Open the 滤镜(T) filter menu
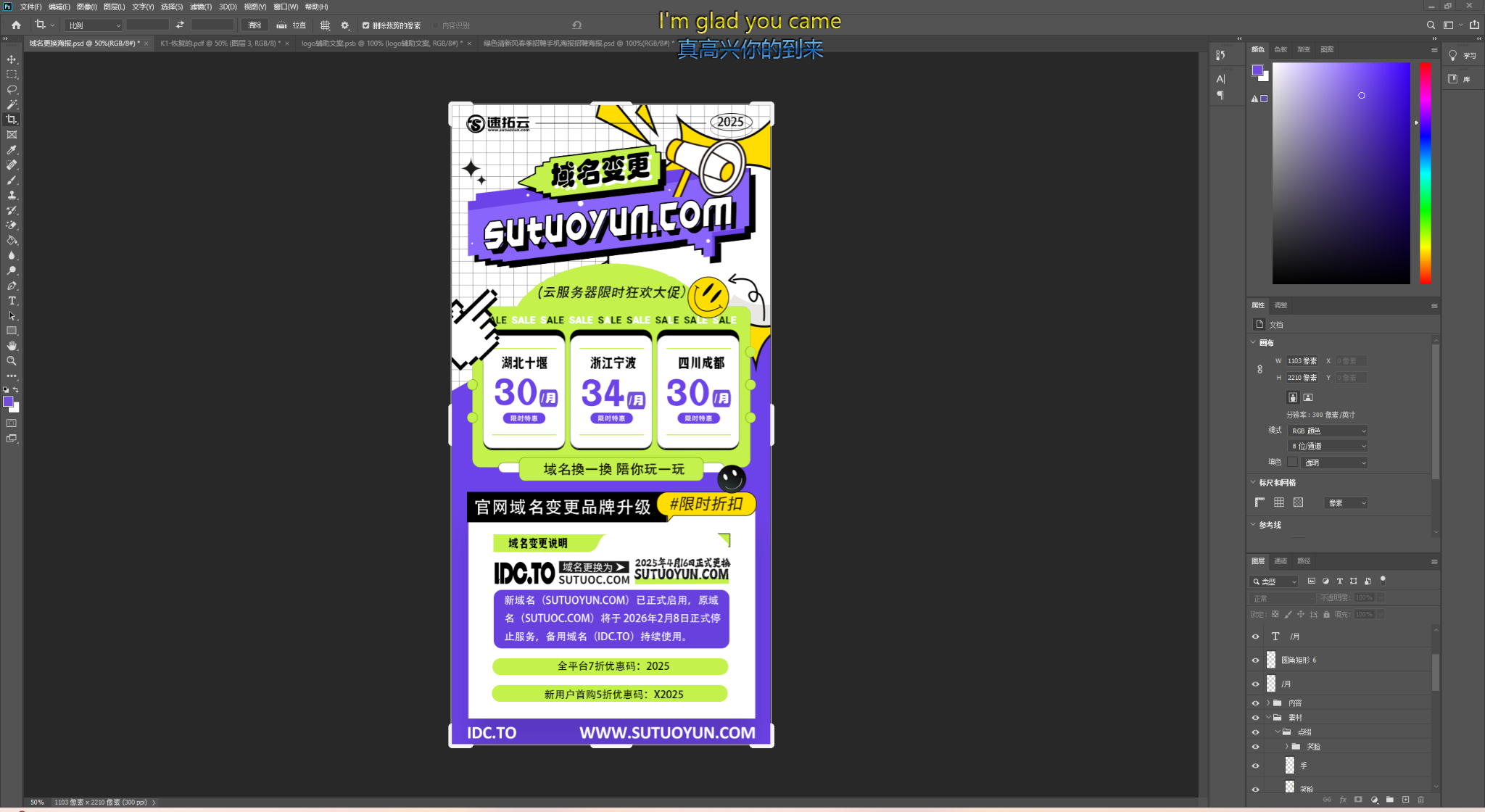The height and width of the screenshot is (812, 1485). 200,7
